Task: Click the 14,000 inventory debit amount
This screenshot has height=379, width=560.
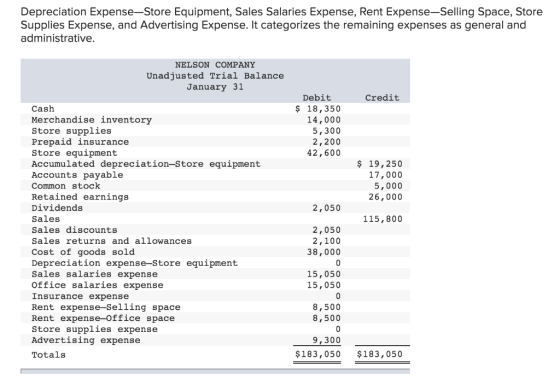Action: (x=324, y=120)
